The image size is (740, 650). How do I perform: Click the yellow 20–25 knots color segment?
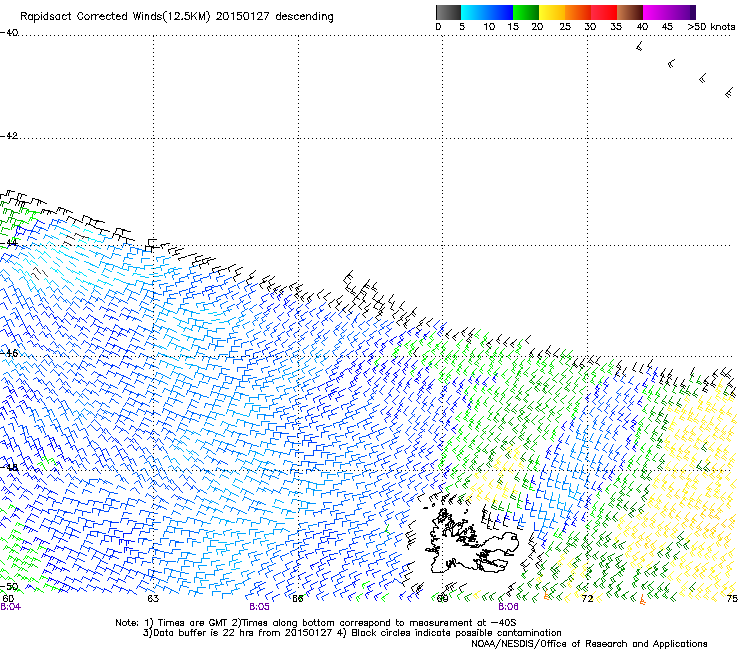click(x=552, y=12)
